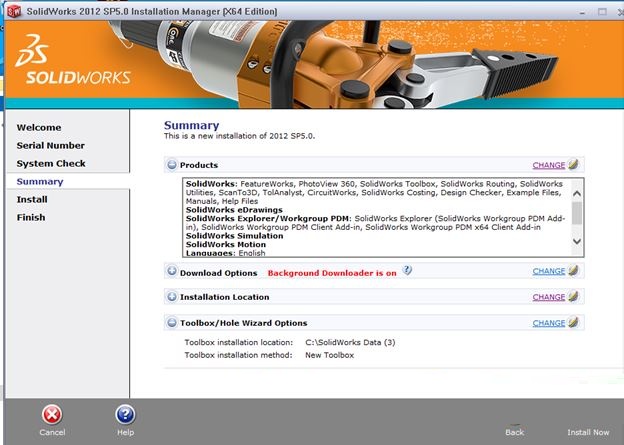
Task: Click the products list scrollbar thumb
Action: 577,213
